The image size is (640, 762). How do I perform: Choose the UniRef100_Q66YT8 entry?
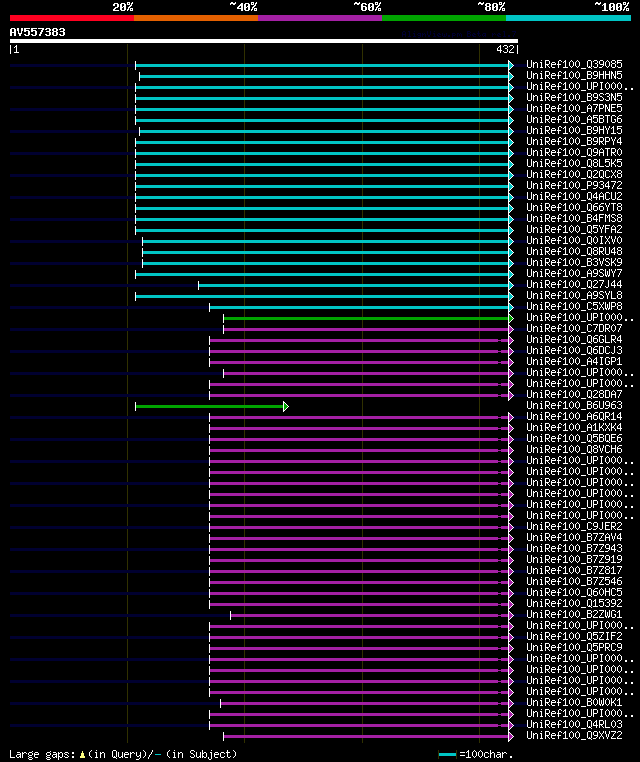coord(574,208)
